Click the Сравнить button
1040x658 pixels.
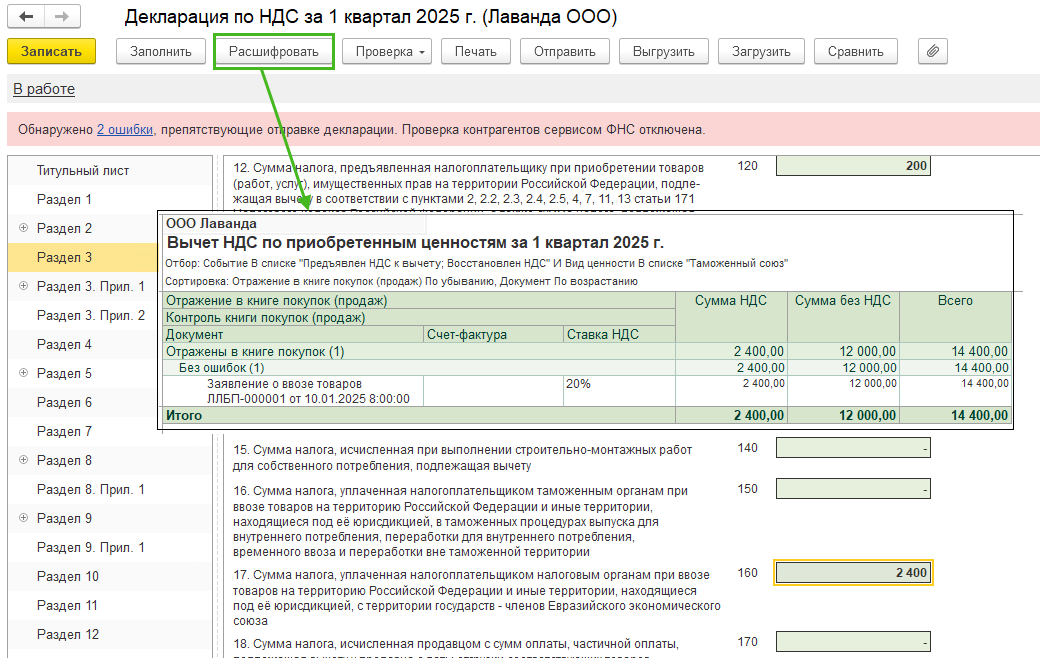pyautogui.click(x=856, y=51)
